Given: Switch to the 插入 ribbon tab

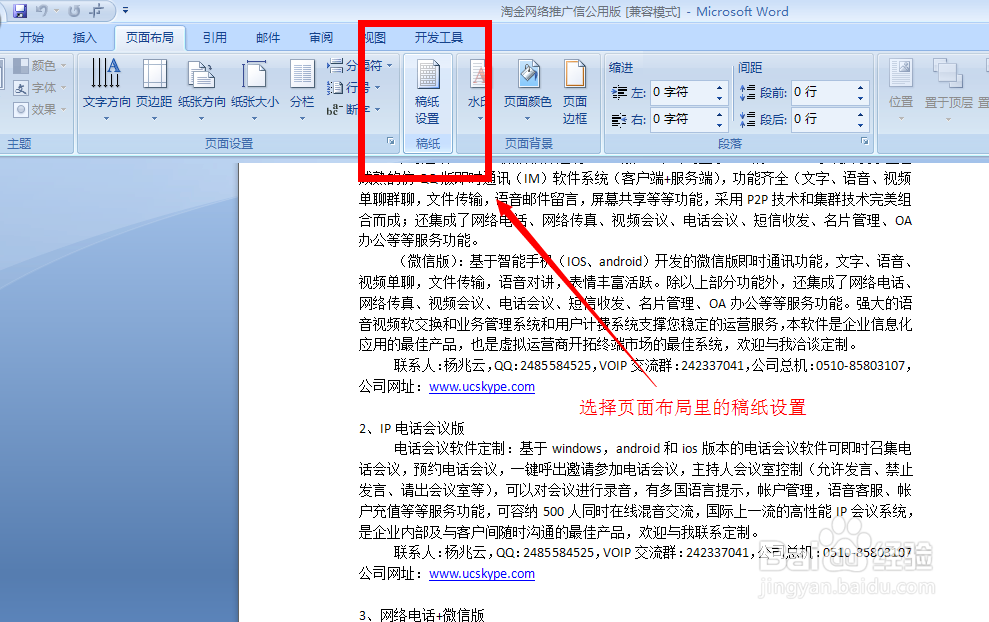Looking at the screenshot, I should coord(85,38).
